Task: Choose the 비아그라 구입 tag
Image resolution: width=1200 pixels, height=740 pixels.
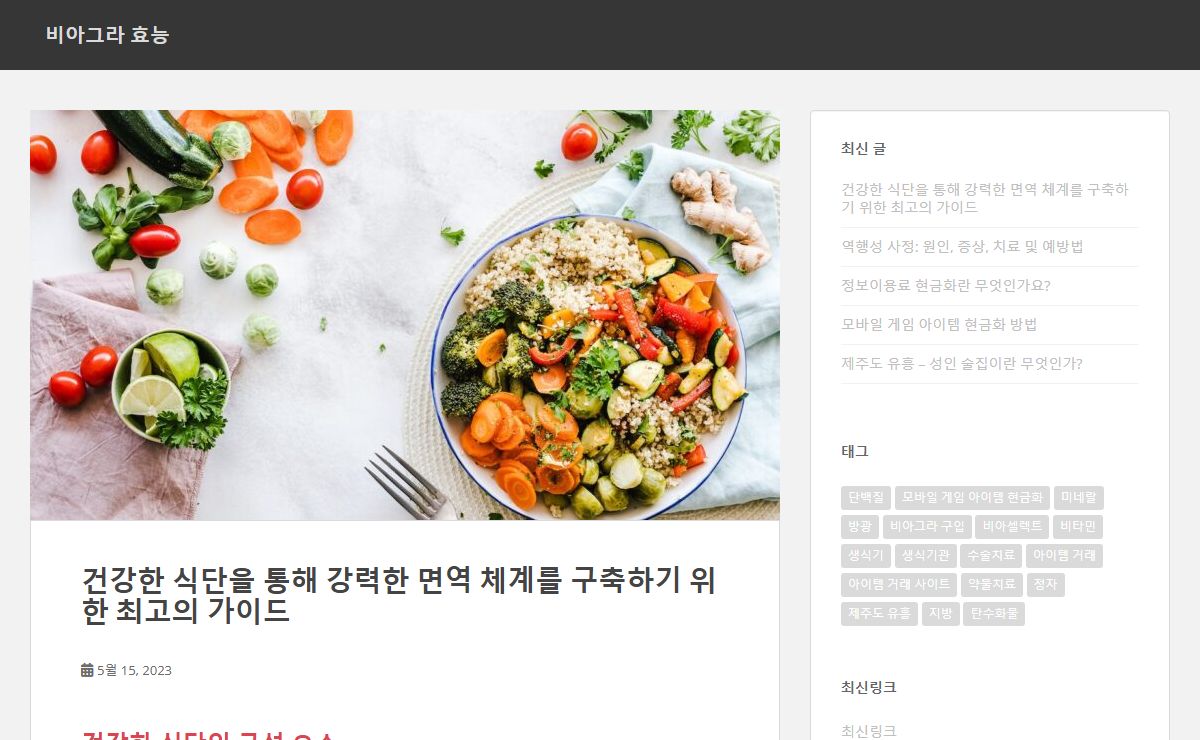Action: tap(927, 526)
